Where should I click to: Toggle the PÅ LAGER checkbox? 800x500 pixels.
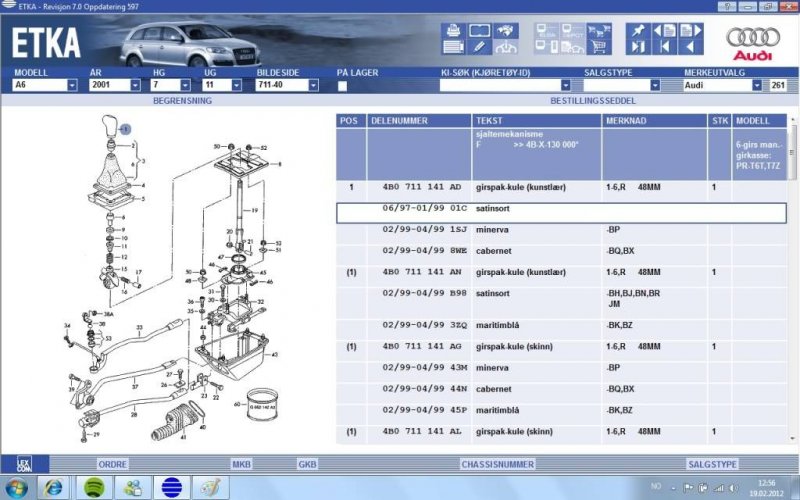[342, 86]
